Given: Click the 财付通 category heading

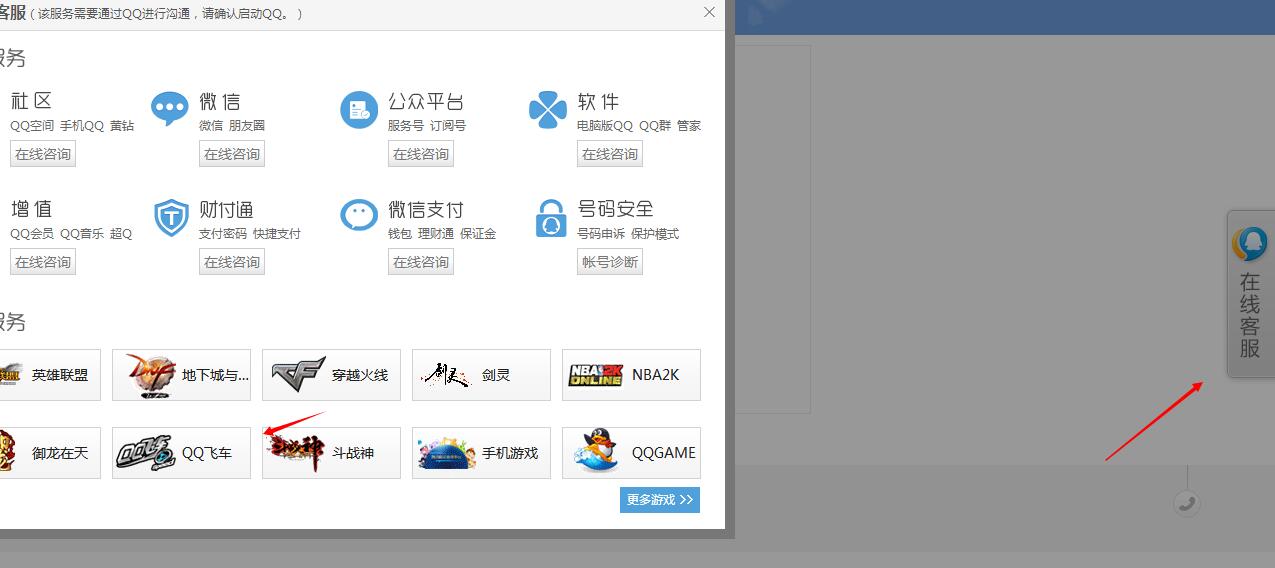Looking at the screenshot, I should point(226,209).
